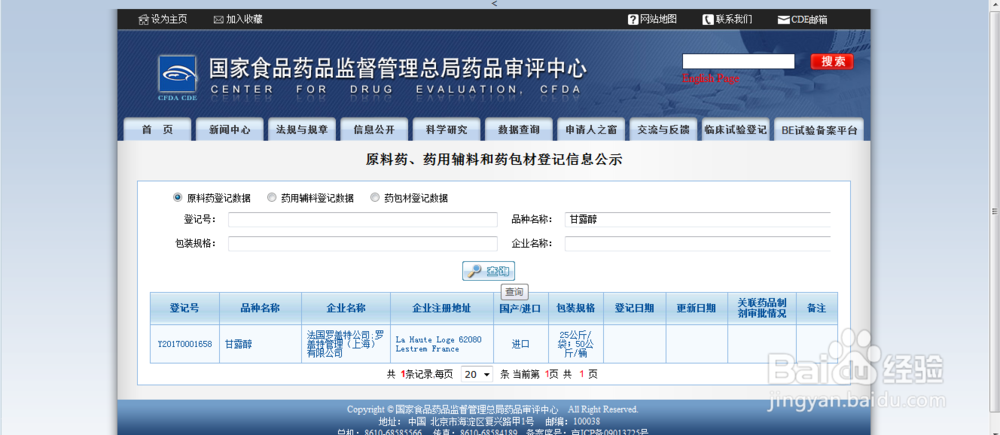Click the site search input box
Image resolution: width=1000 pixels, height=435 pixels.
(x=739, y=61)
